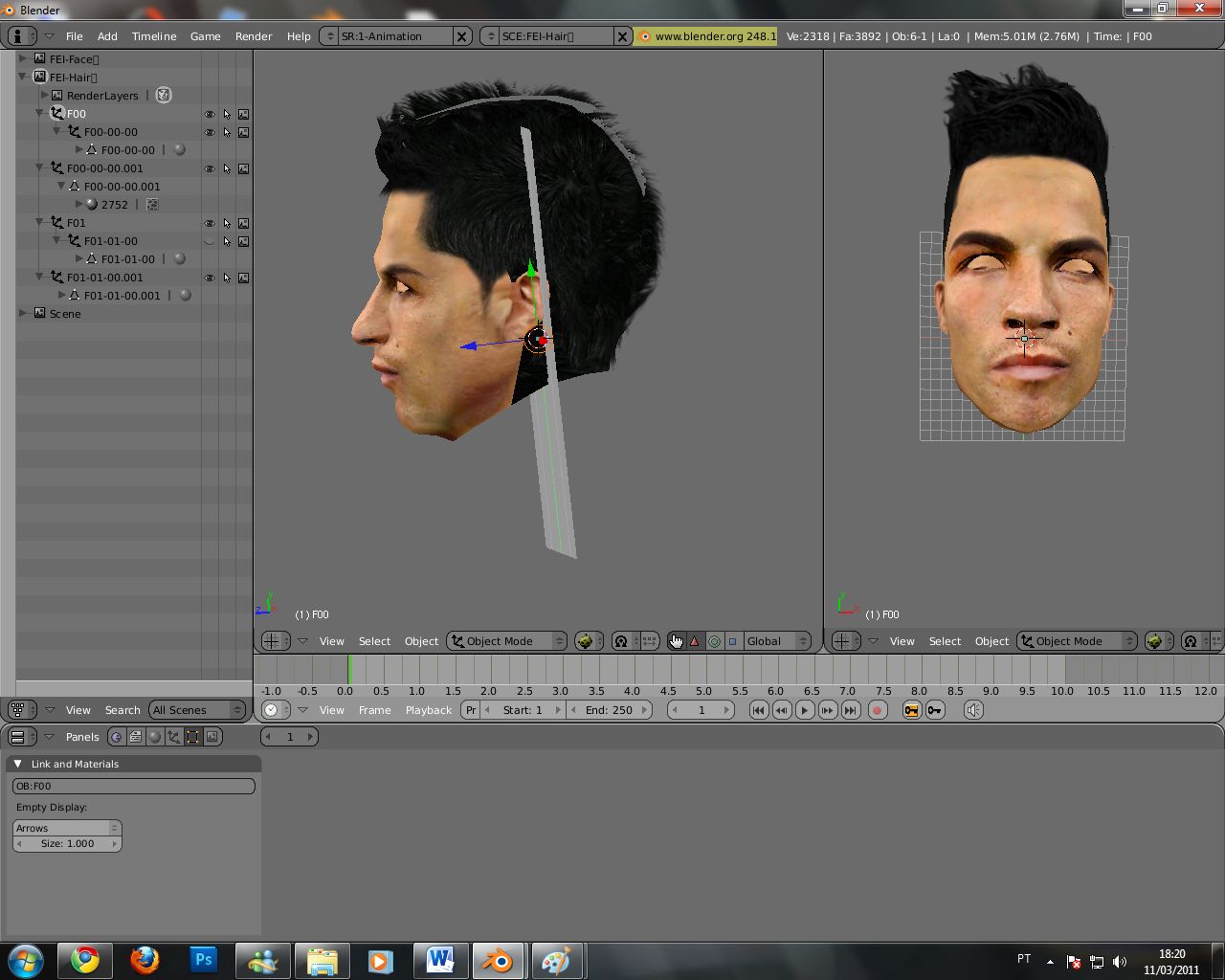The width and height of the screenshot is (1225, 980).
Task: Open the Shading context sphere icon
Action: 155,737
